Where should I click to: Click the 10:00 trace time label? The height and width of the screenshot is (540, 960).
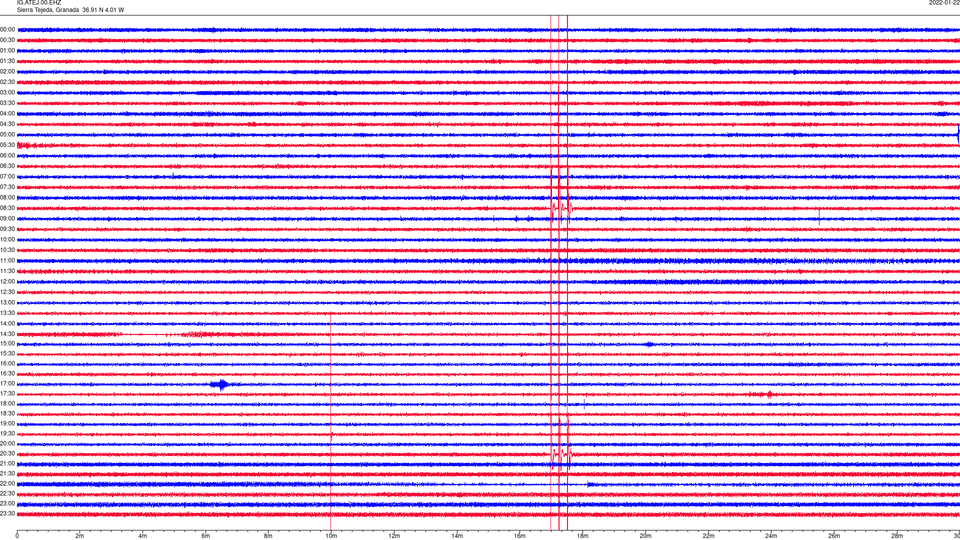[7, 239]
